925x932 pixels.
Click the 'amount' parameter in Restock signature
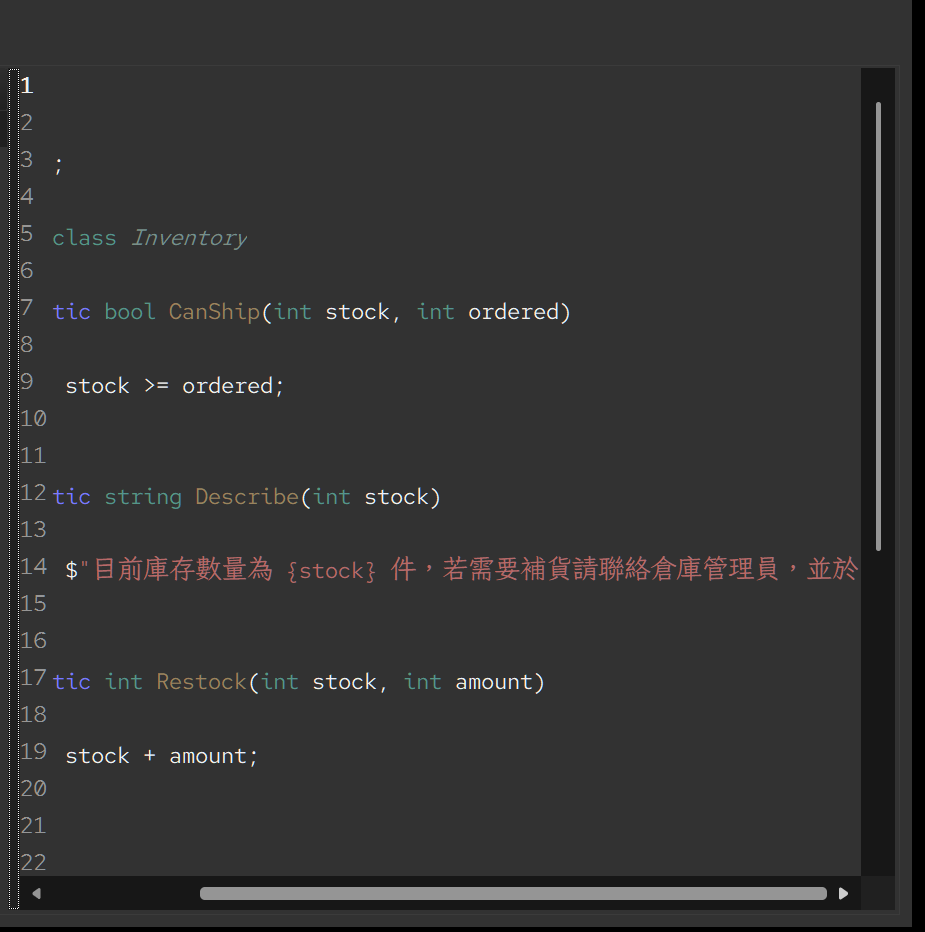point(494,682)
